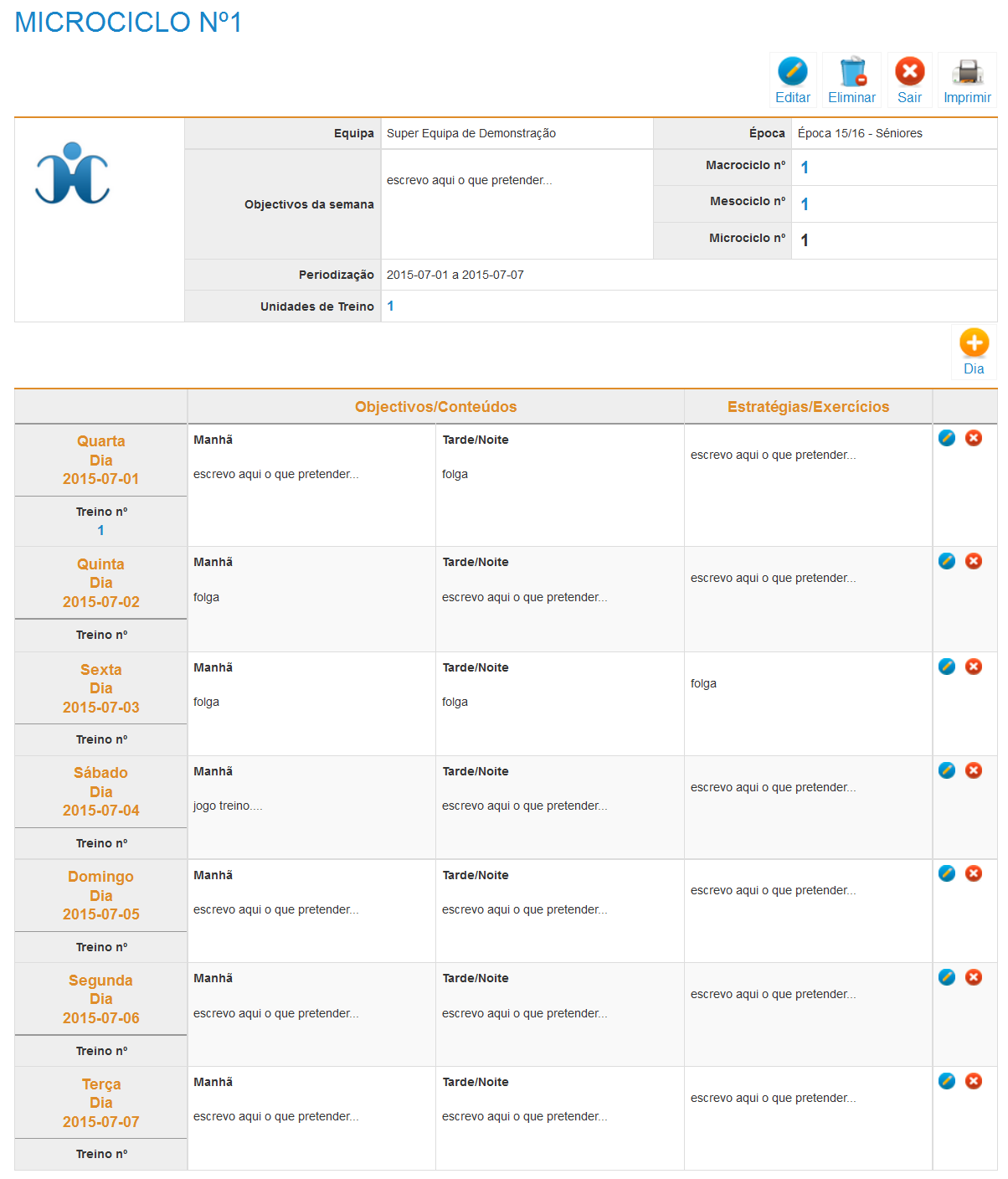Open the Unidades de Treino 1 link
The image size is (1008, 1179).
tap(390, 306)
